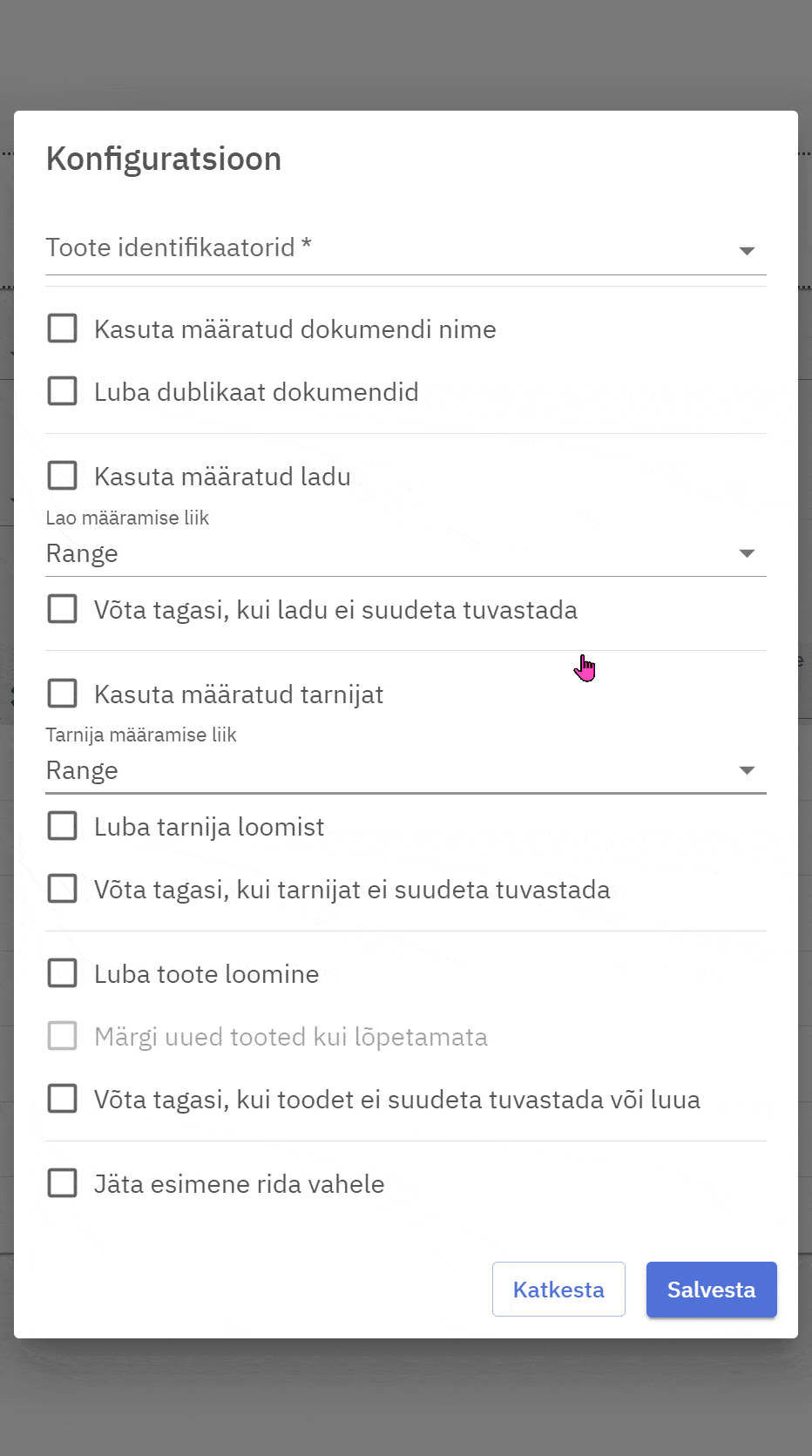Open the Tarnija määramise liik dropdown
This screenshot has width=812, height=1456.
[392, 770]
